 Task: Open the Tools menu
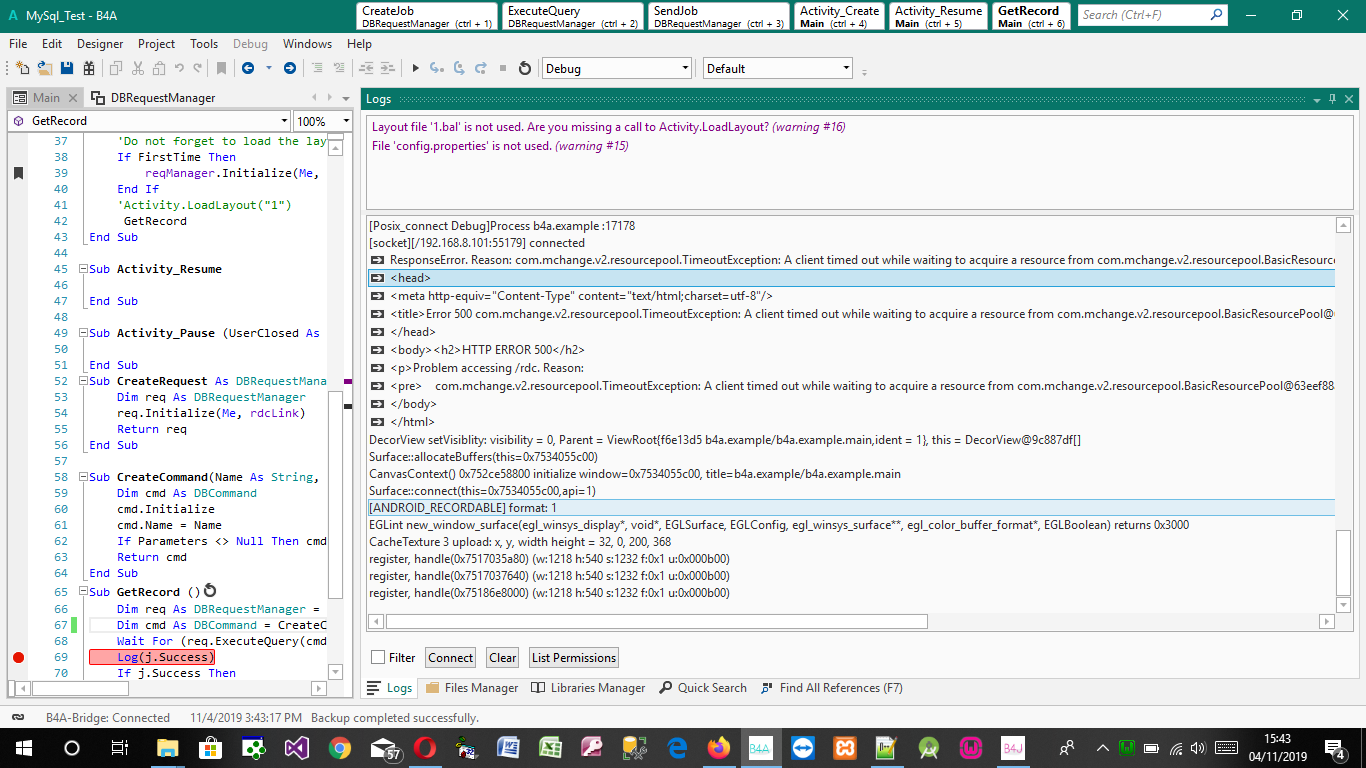tap(204, 43)
